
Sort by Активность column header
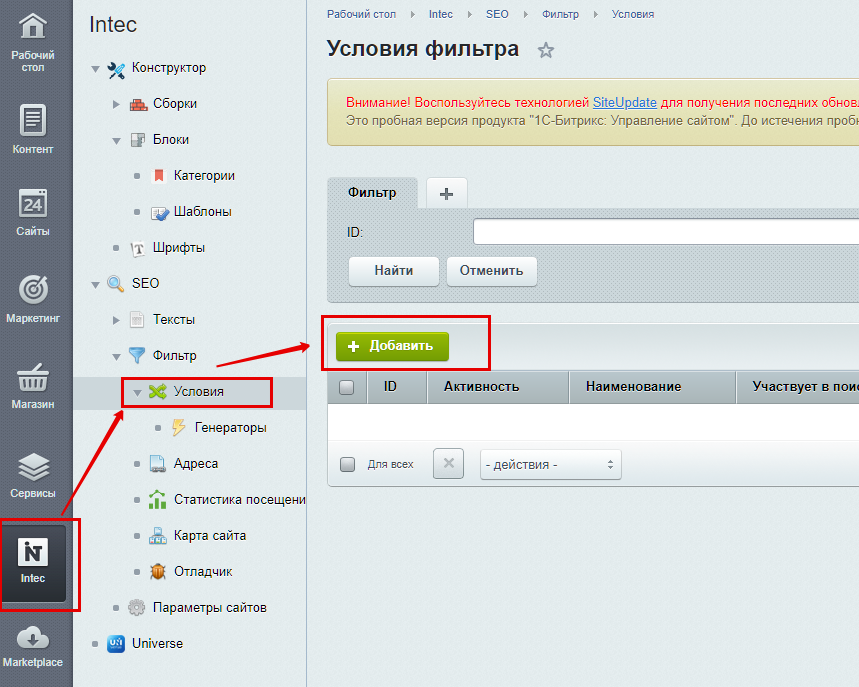[x=497, y=387]
